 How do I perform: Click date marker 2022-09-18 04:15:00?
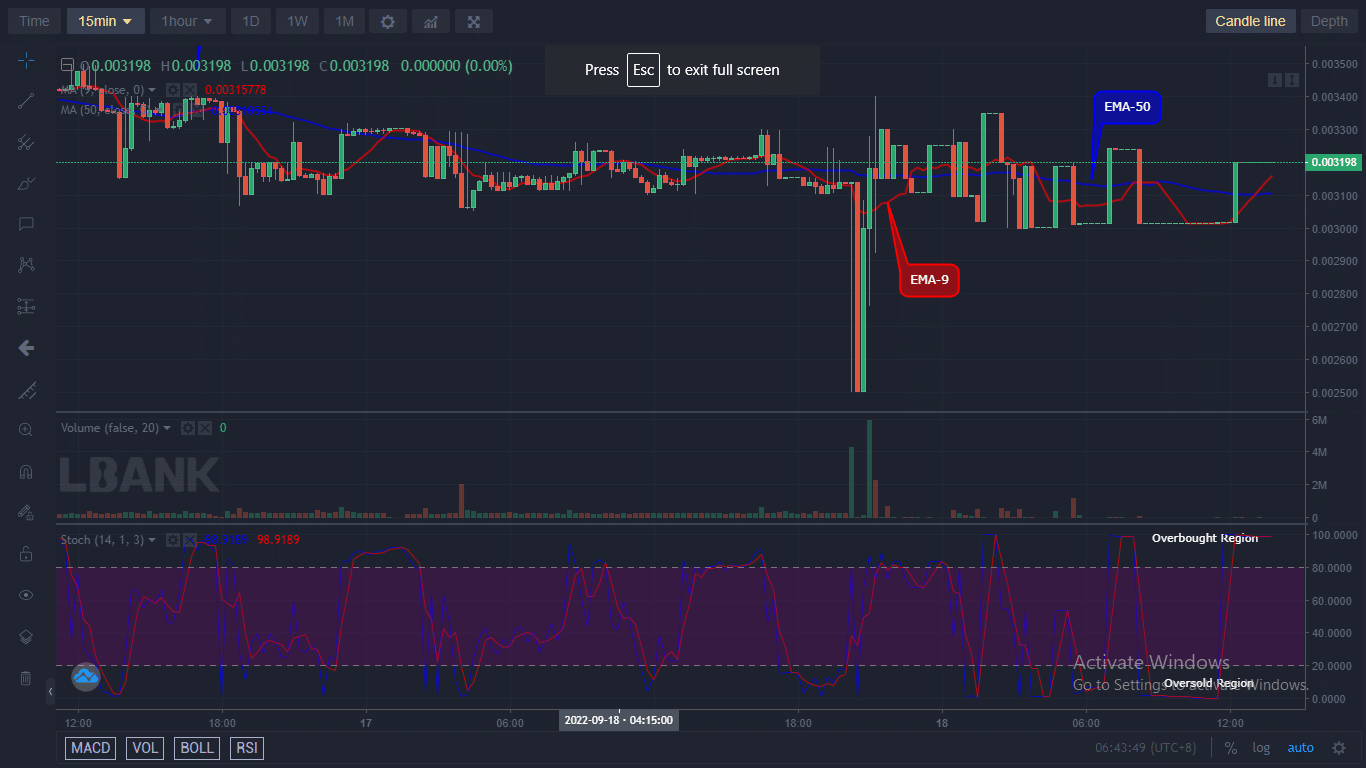pos(618,720)
